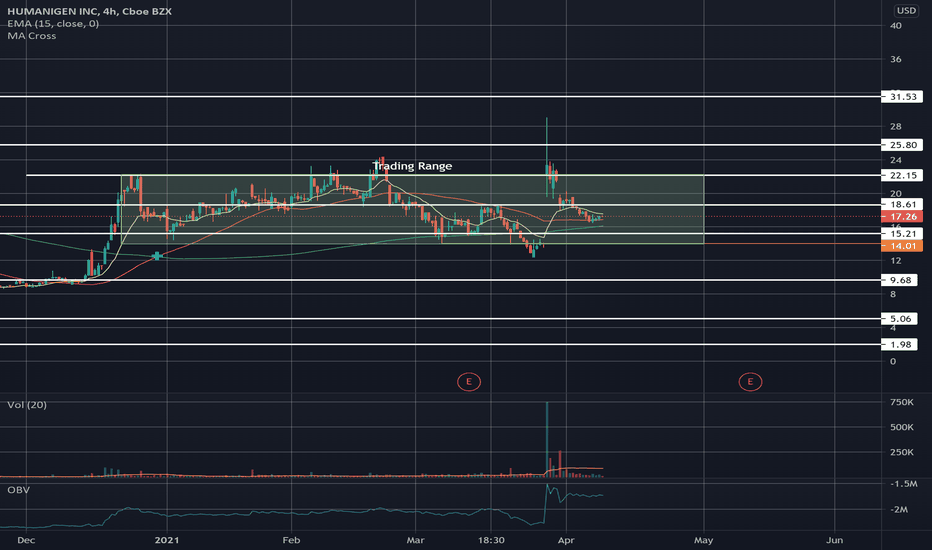Click the 36 price scale label
The image size is (932, 550).
pyautogui.click(x=896, y=59)
